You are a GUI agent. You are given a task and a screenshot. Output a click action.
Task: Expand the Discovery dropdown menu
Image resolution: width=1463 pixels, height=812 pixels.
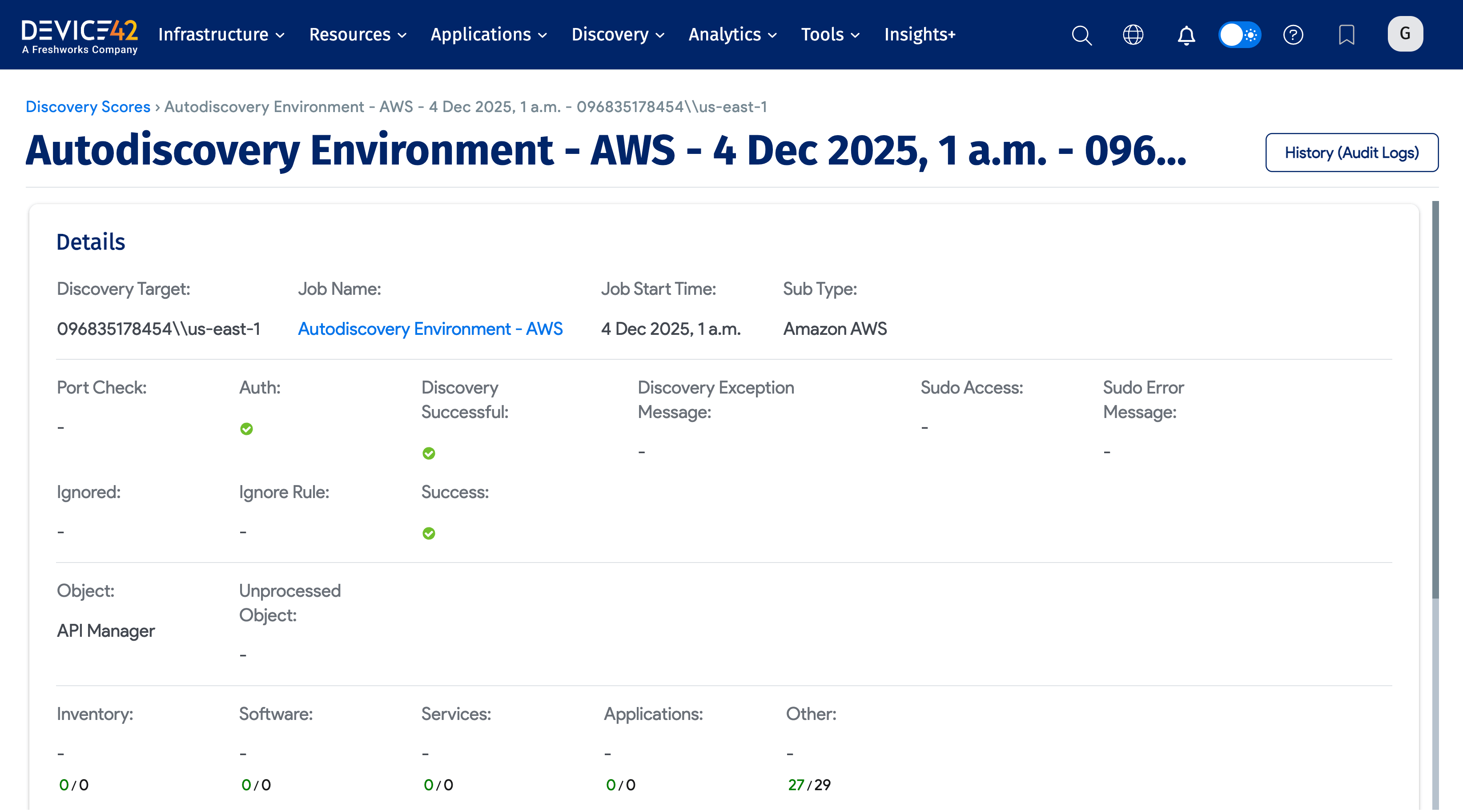[x=617, y=35]
